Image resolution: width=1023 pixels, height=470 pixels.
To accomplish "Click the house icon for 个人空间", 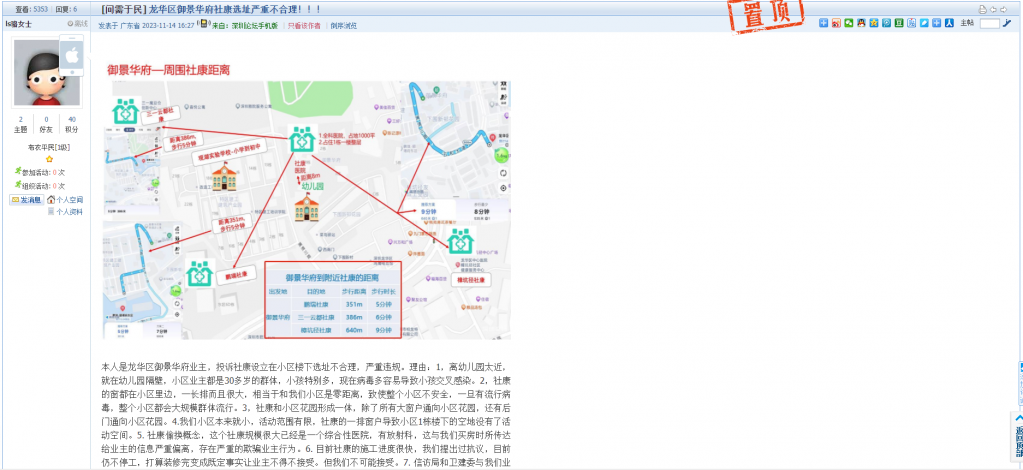I will coord(51,200).
